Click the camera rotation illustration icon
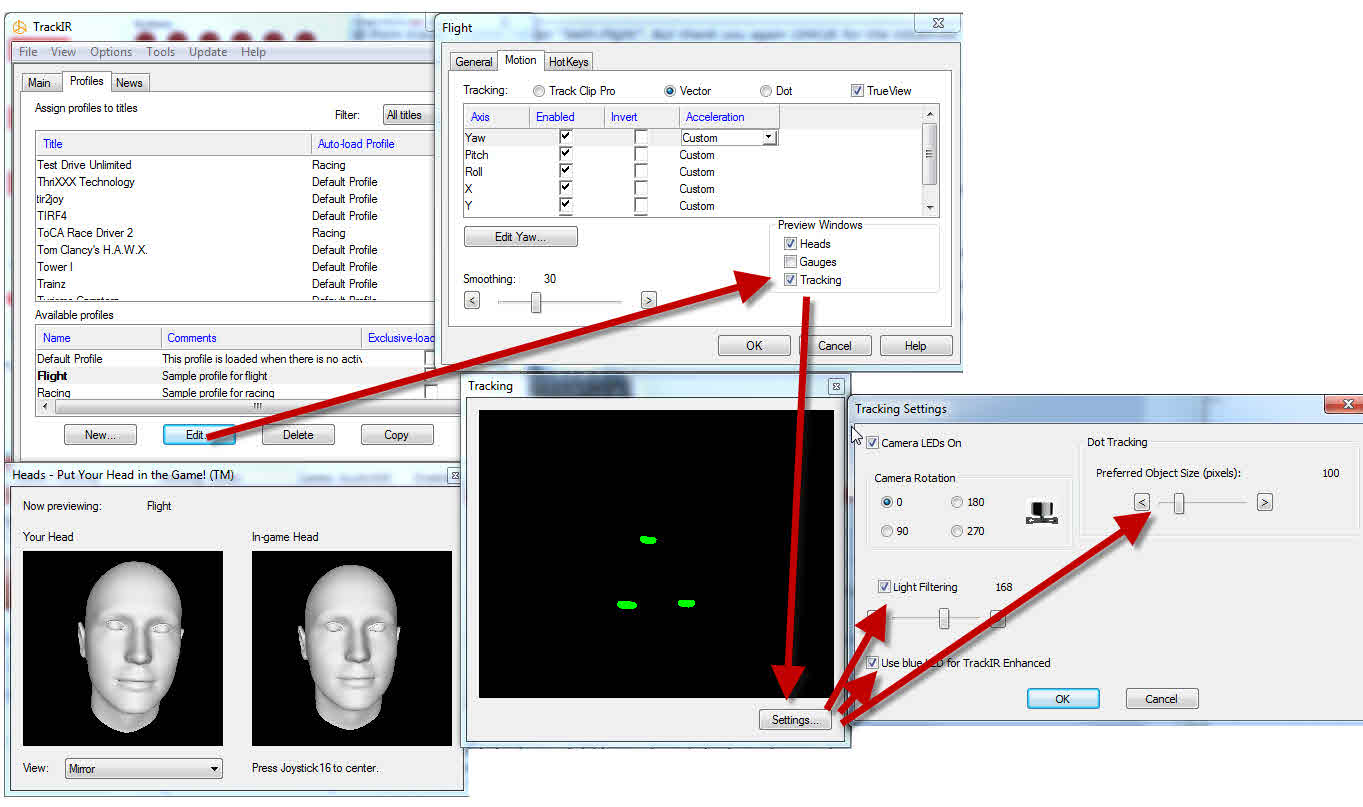 point(1042,513)
